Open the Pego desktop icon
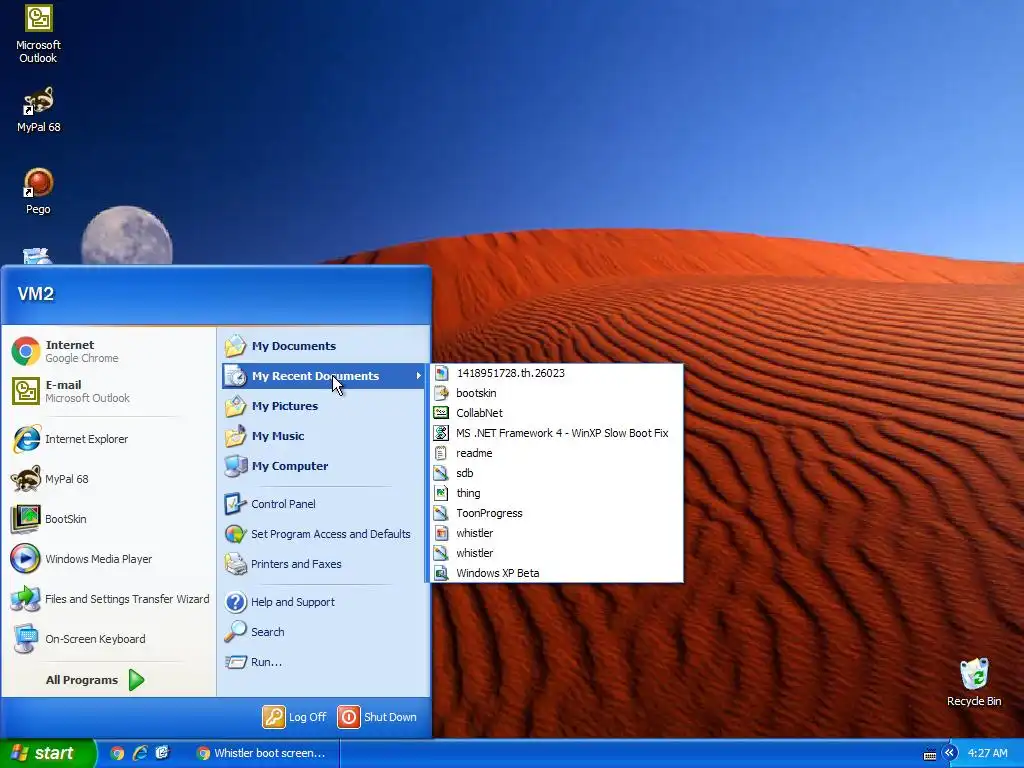The width and height of the screenshot is (1024, 768). (x=38, y=191)
